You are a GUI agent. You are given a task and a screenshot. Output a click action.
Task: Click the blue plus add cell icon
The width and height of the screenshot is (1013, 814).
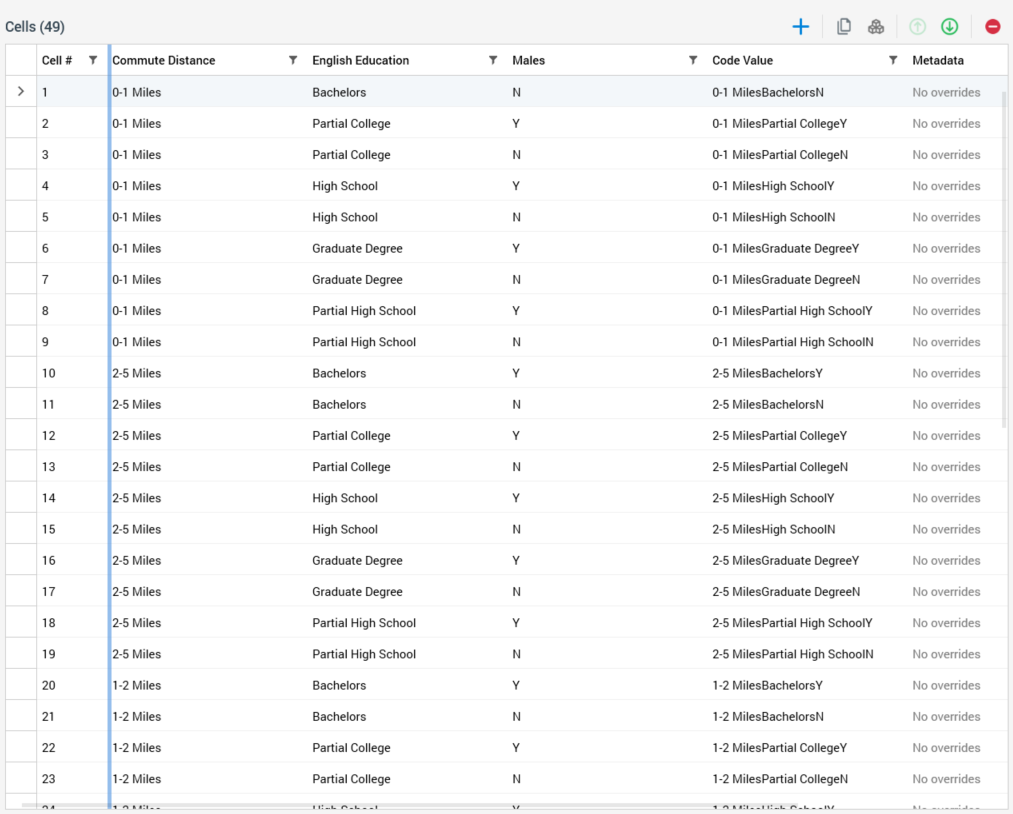point(800,27)
